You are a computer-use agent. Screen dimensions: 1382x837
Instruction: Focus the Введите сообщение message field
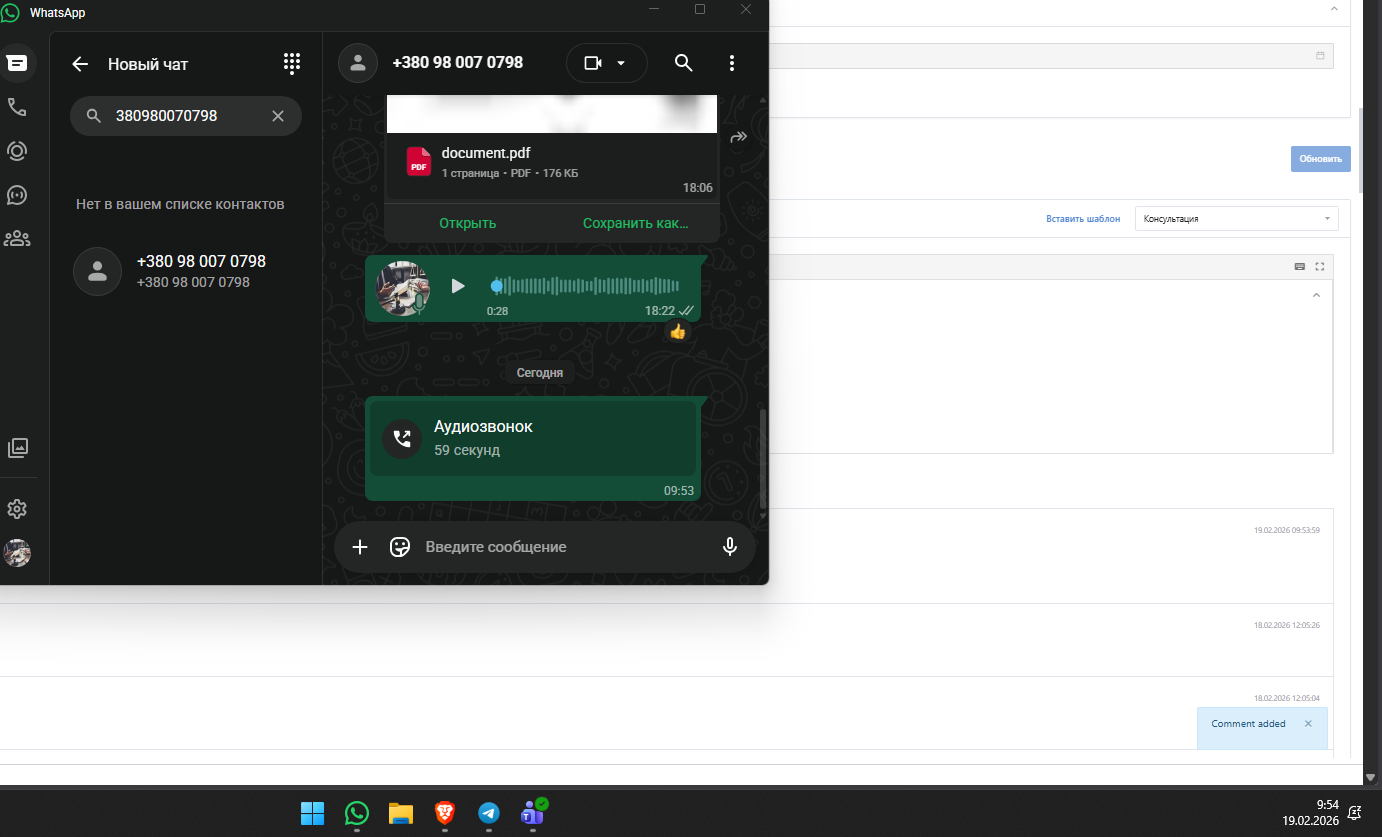click(x=565, y=547)
